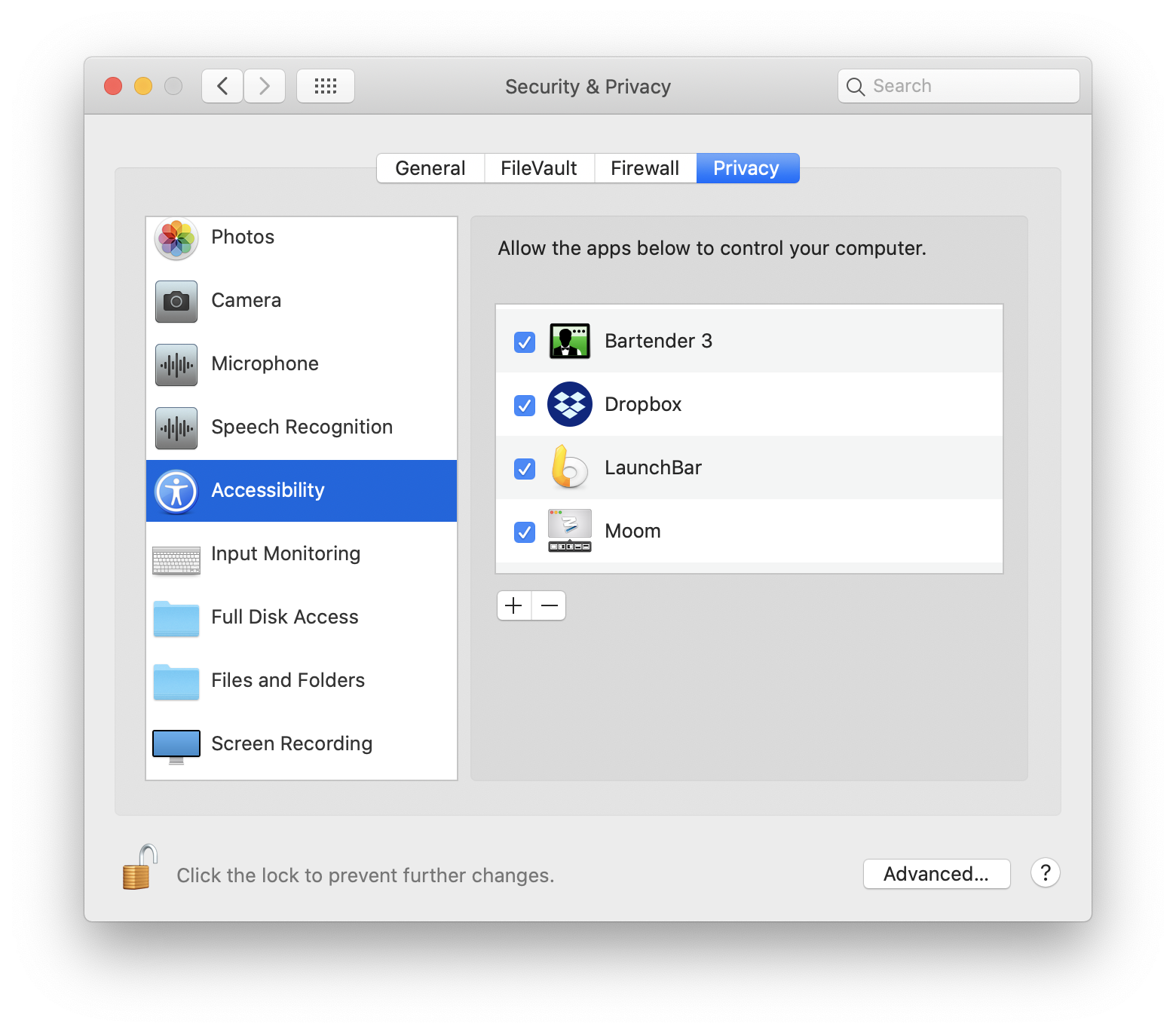The height and width of the screenshot is (1033, 1176).
Task: Uncheck the Bartender 3 checkbox
Action: point(525,342)
